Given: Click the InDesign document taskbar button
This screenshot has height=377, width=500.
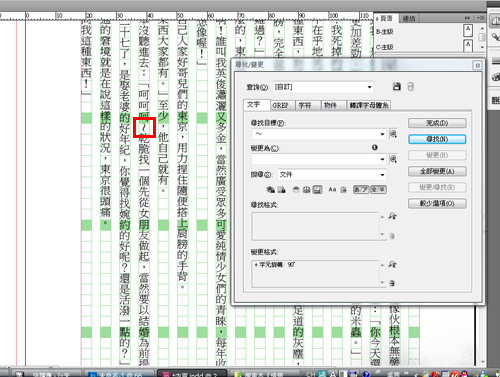Looking at the screenshot, I should (192, 374).
